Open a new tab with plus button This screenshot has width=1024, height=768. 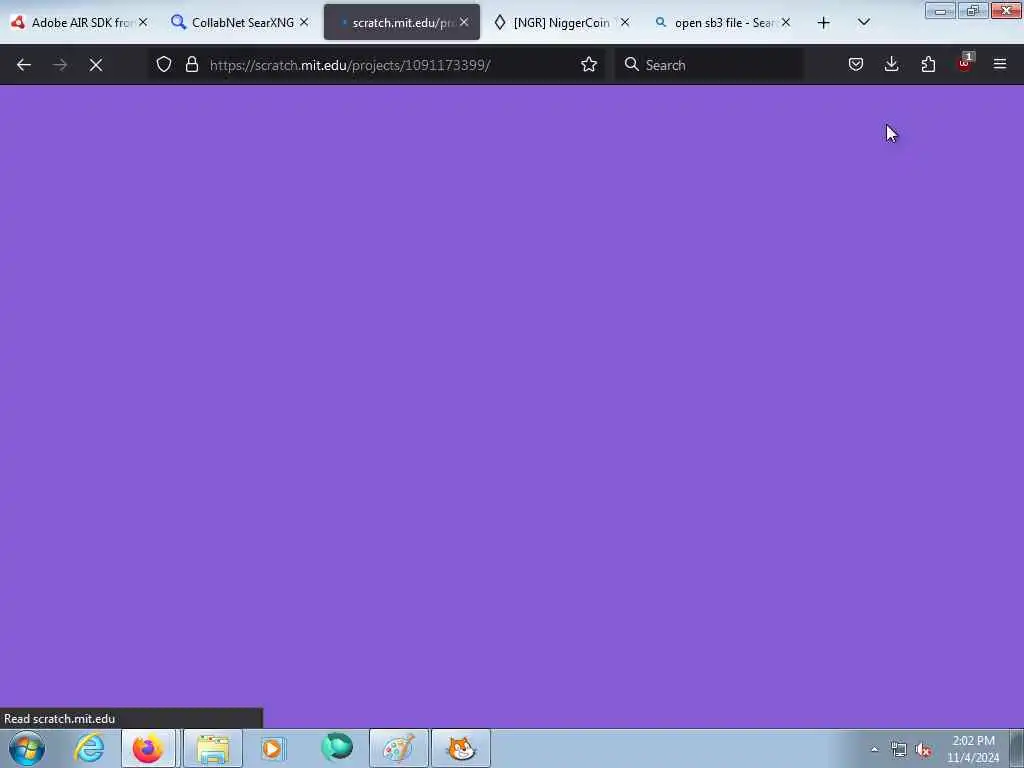tap(824, 23)
